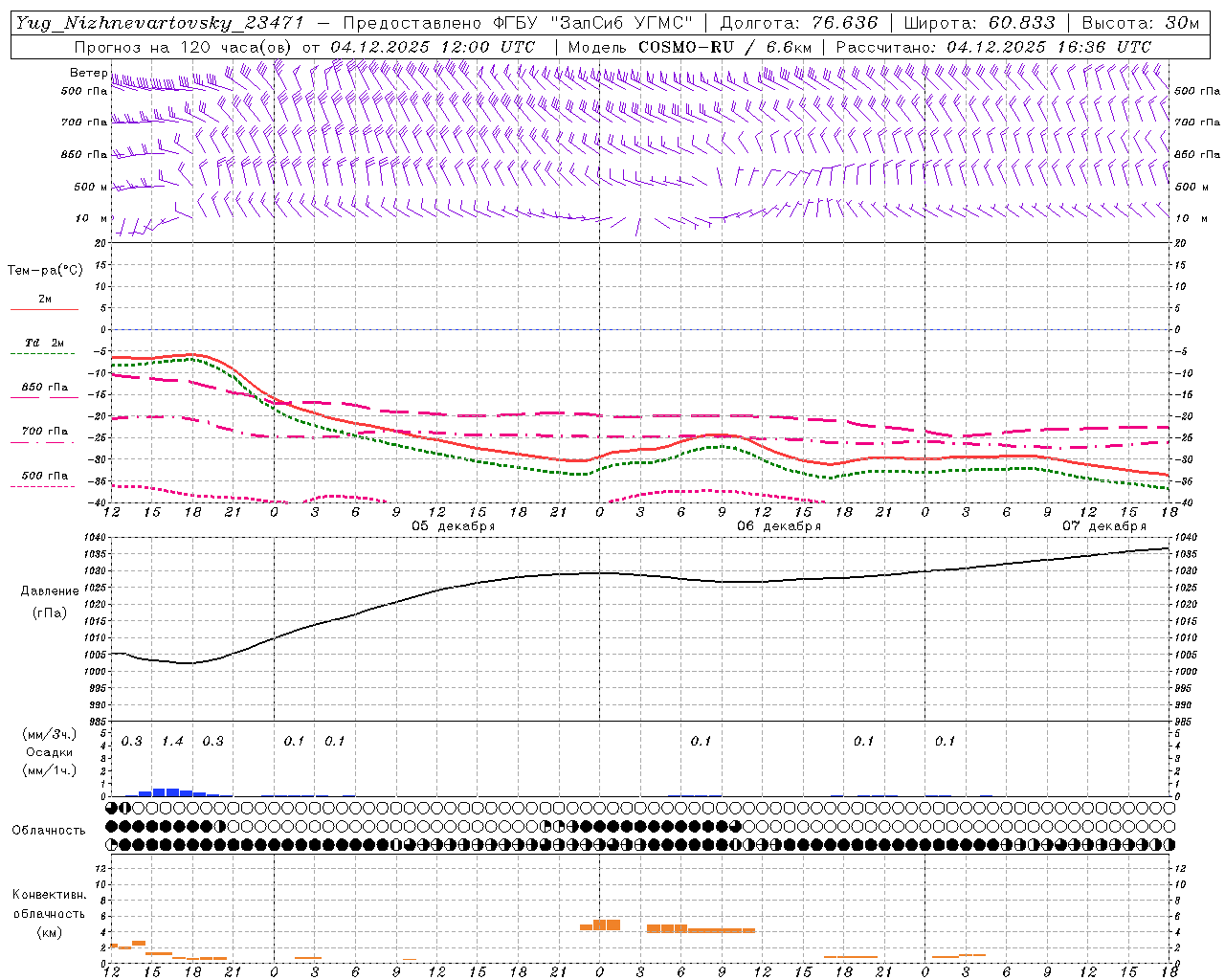Click the Конвективн. облачность label
1225x980 pixels.
[49, 904]
